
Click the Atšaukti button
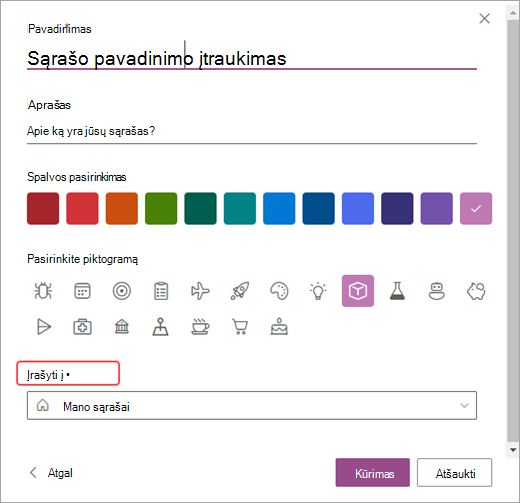click(454, 472)
